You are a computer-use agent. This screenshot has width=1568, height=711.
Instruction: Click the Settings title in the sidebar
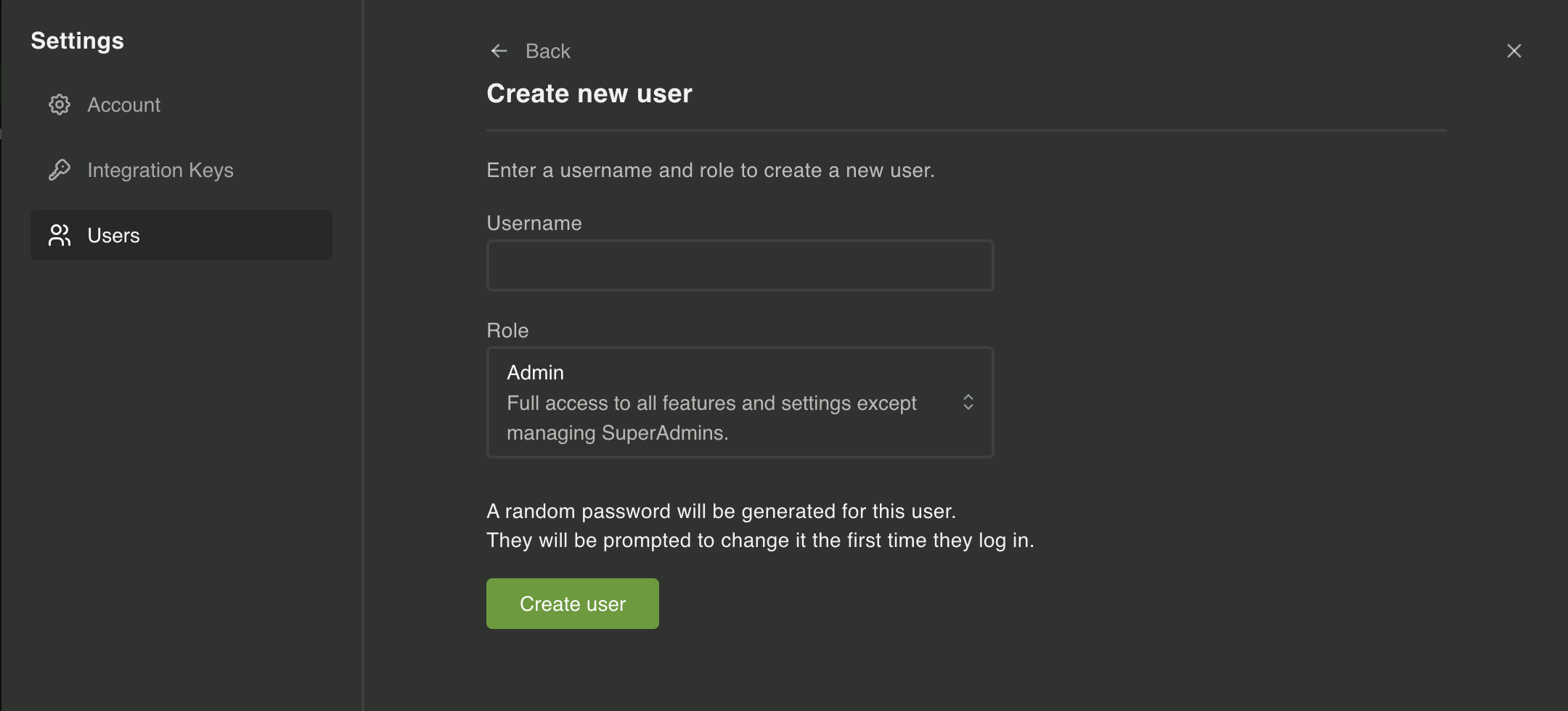click(x=77, y=40)
